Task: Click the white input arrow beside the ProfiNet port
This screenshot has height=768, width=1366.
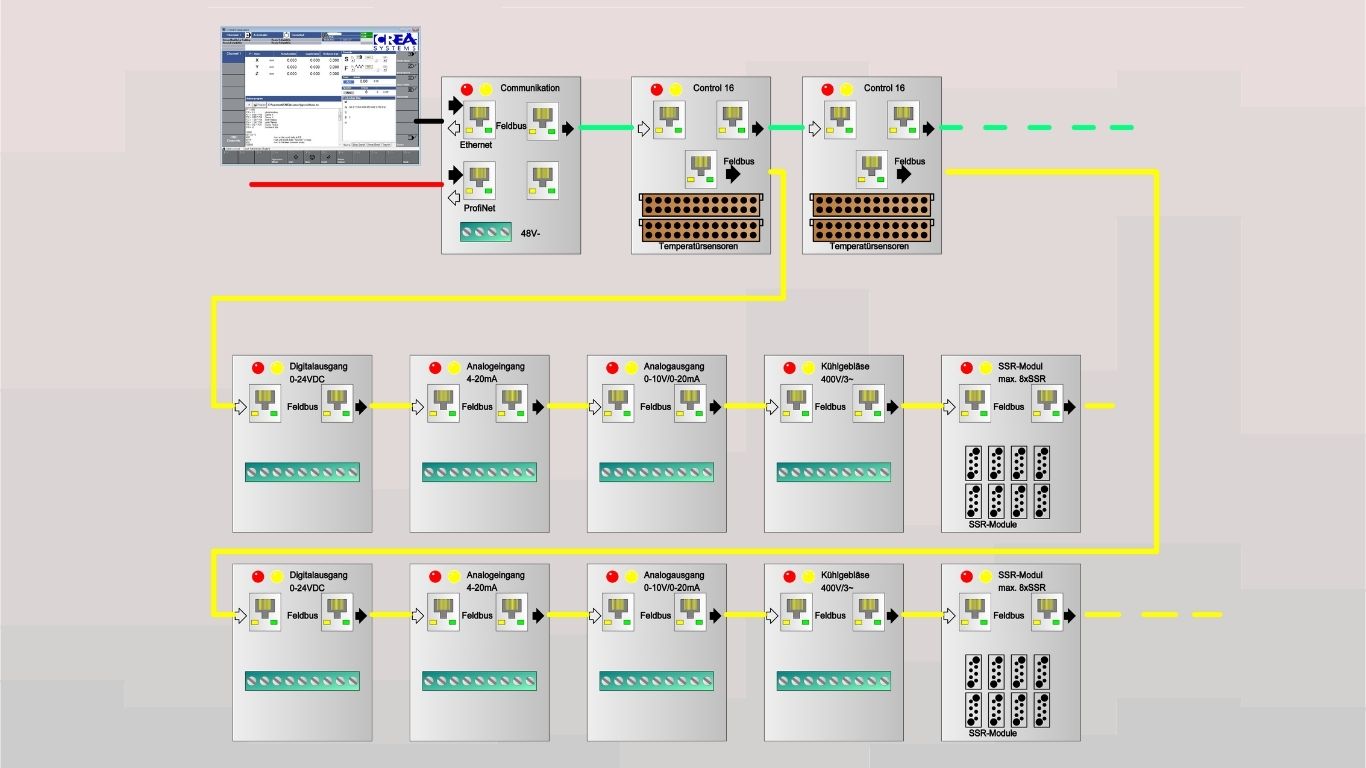Action: (x=455, y=196)
